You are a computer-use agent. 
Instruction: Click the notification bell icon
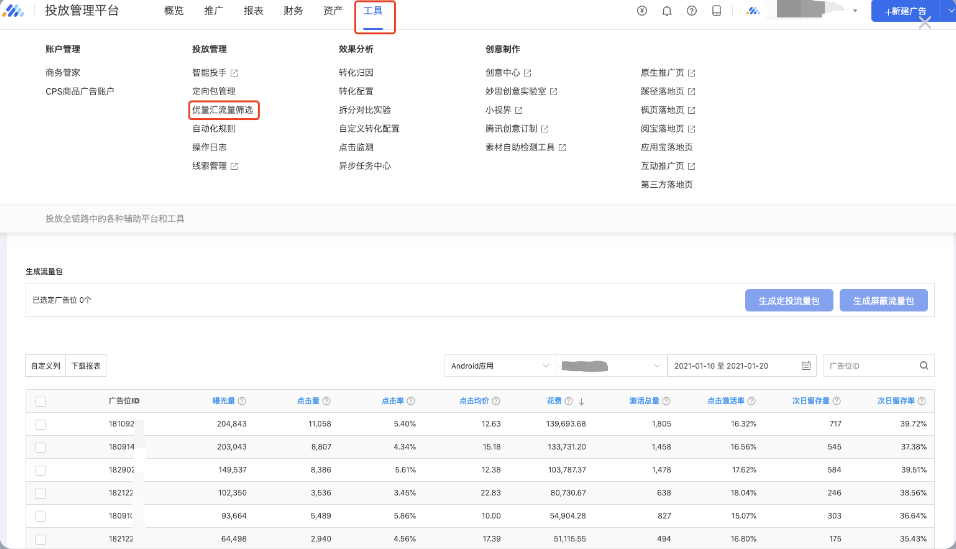tap(667, 11)
